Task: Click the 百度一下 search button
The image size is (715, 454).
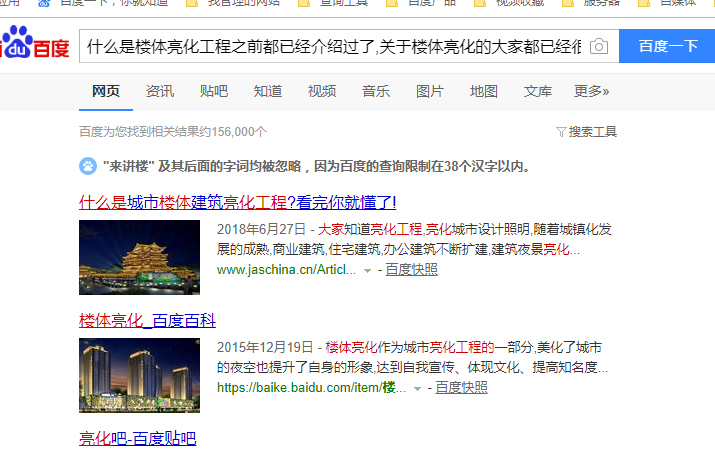Action: tap(667, 46)
